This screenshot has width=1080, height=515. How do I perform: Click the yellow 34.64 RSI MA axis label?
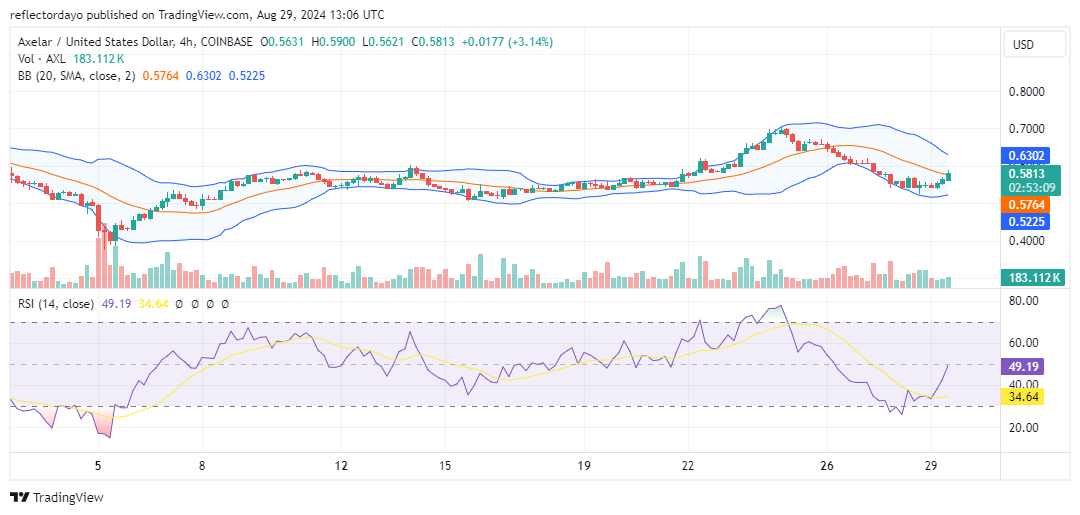[1022, 396]
